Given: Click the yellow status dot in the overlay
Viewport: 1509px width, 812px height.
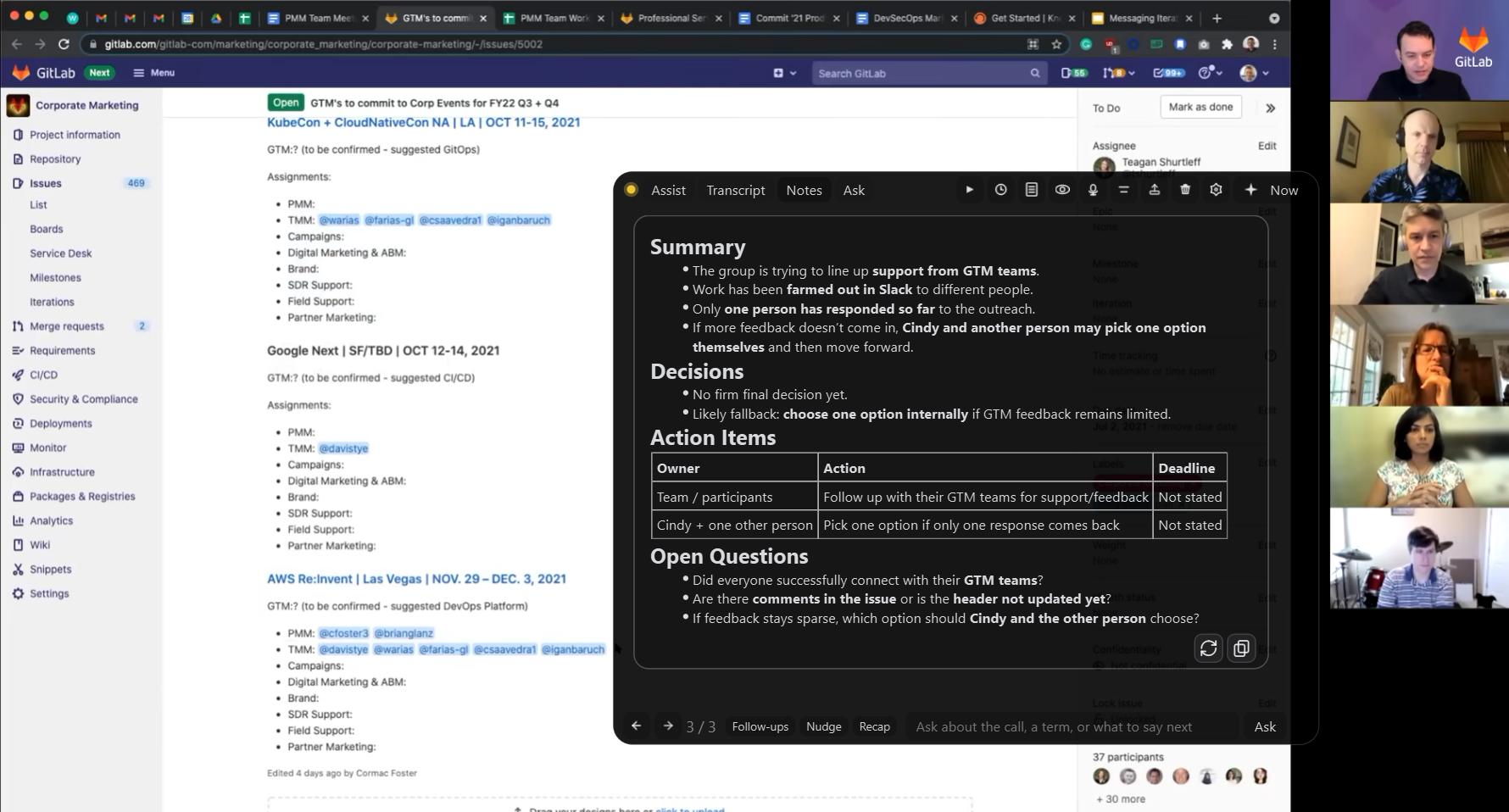Looking at the screenshot, I should [631, 190].
